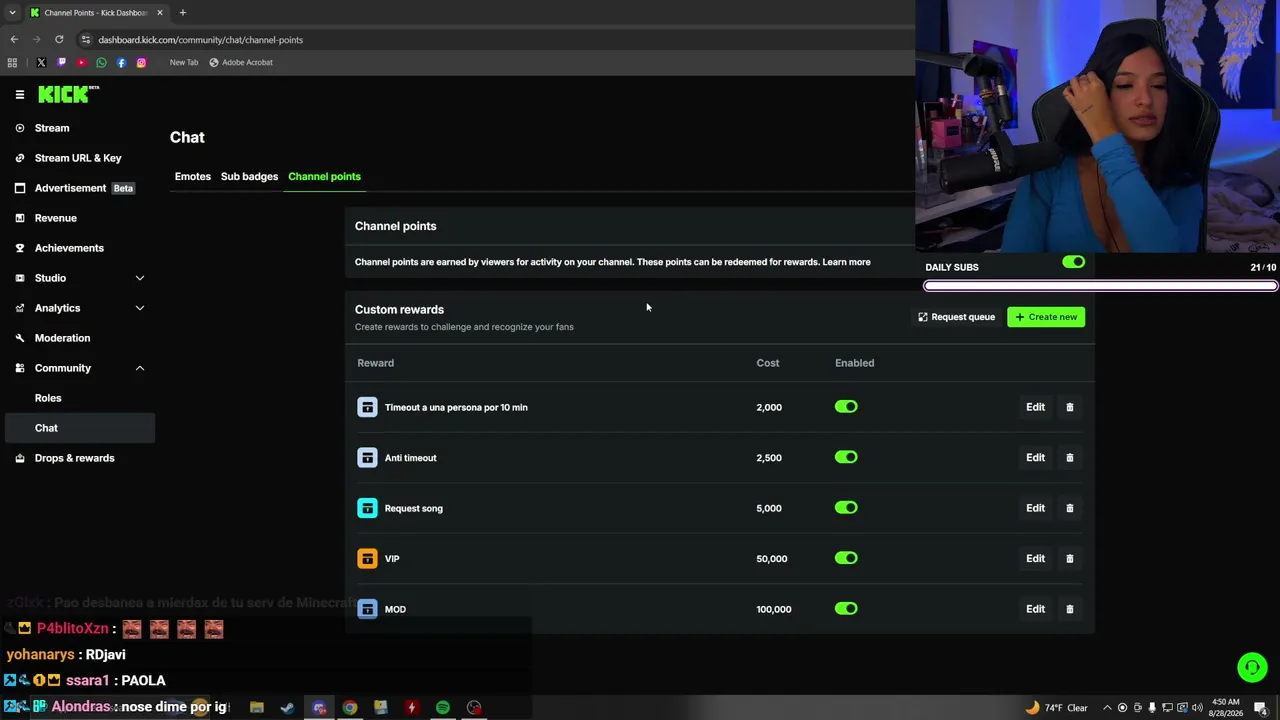This screenshot has width=1280, height=720.
Task: Edit the VIP reward
Action: pyautogui.click(x=1035, y=558)
